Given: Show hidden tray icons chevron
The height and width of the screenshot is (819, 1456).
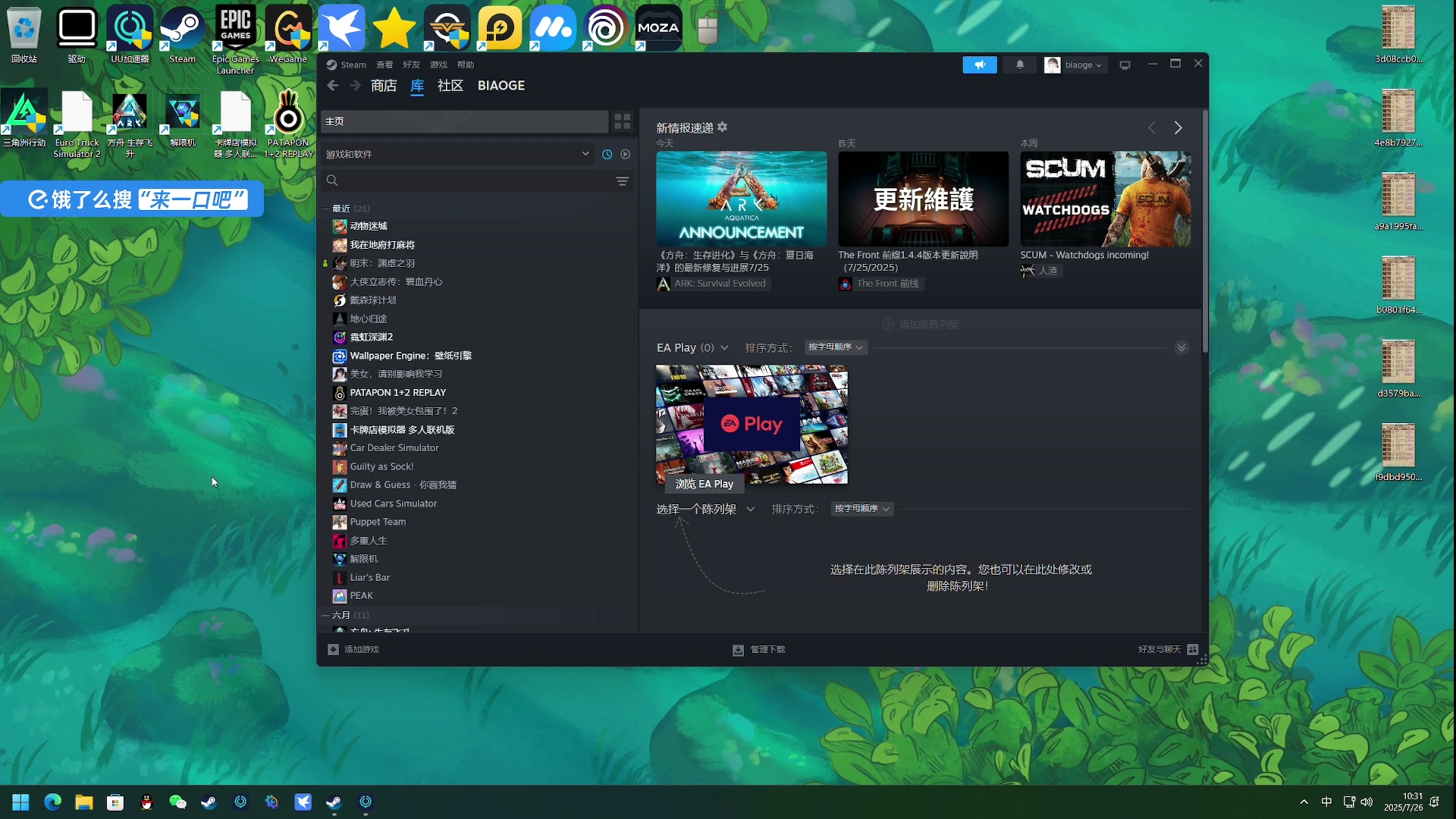Looking at the screenshot, I should click(x=1304, y=802).
